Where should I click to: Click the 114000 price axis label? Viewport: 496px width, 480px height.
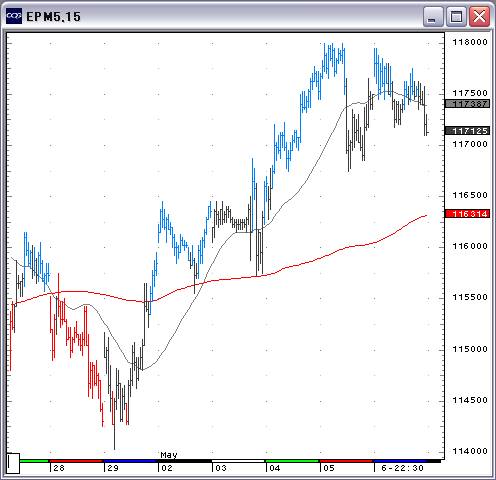coord(470,451)
